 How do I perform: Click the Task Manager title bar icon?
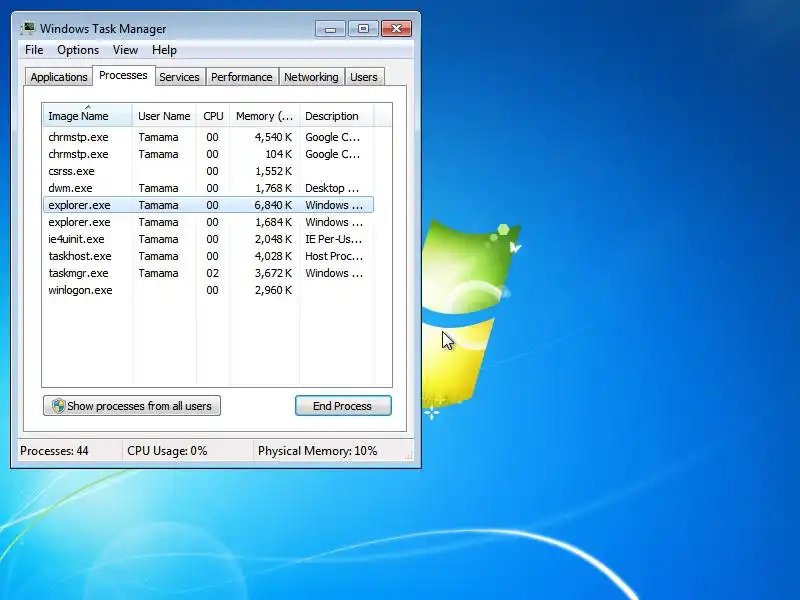(x=28, y=29)
